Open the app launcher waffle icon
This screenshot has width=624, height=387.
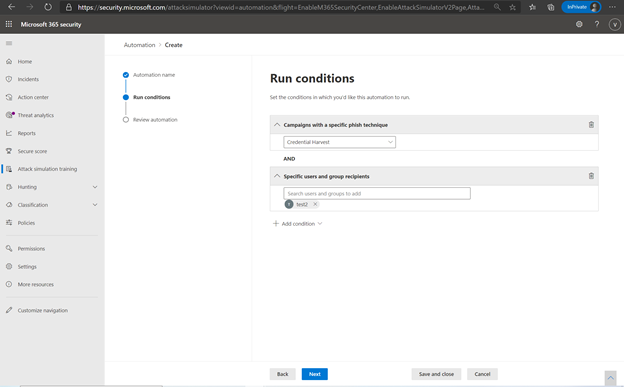[9, 24]
